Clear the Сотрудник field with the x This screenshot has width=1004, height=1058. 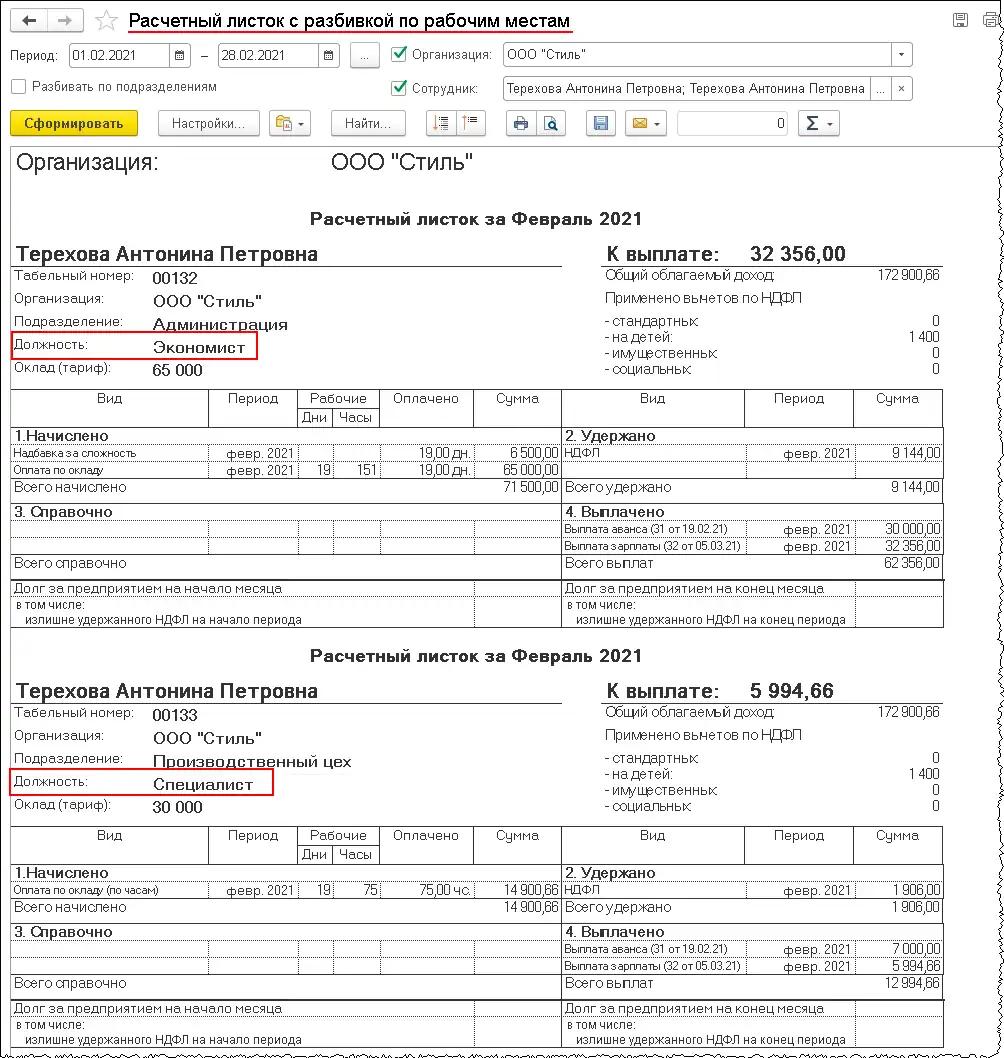point(901,88)
